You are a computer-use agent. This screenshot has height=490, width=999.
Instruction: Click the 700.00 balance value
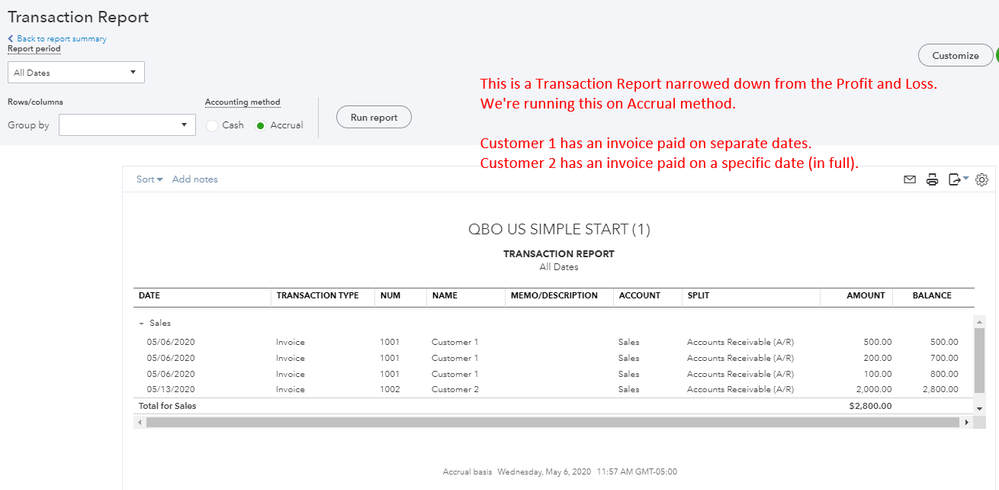coord(944,358)
